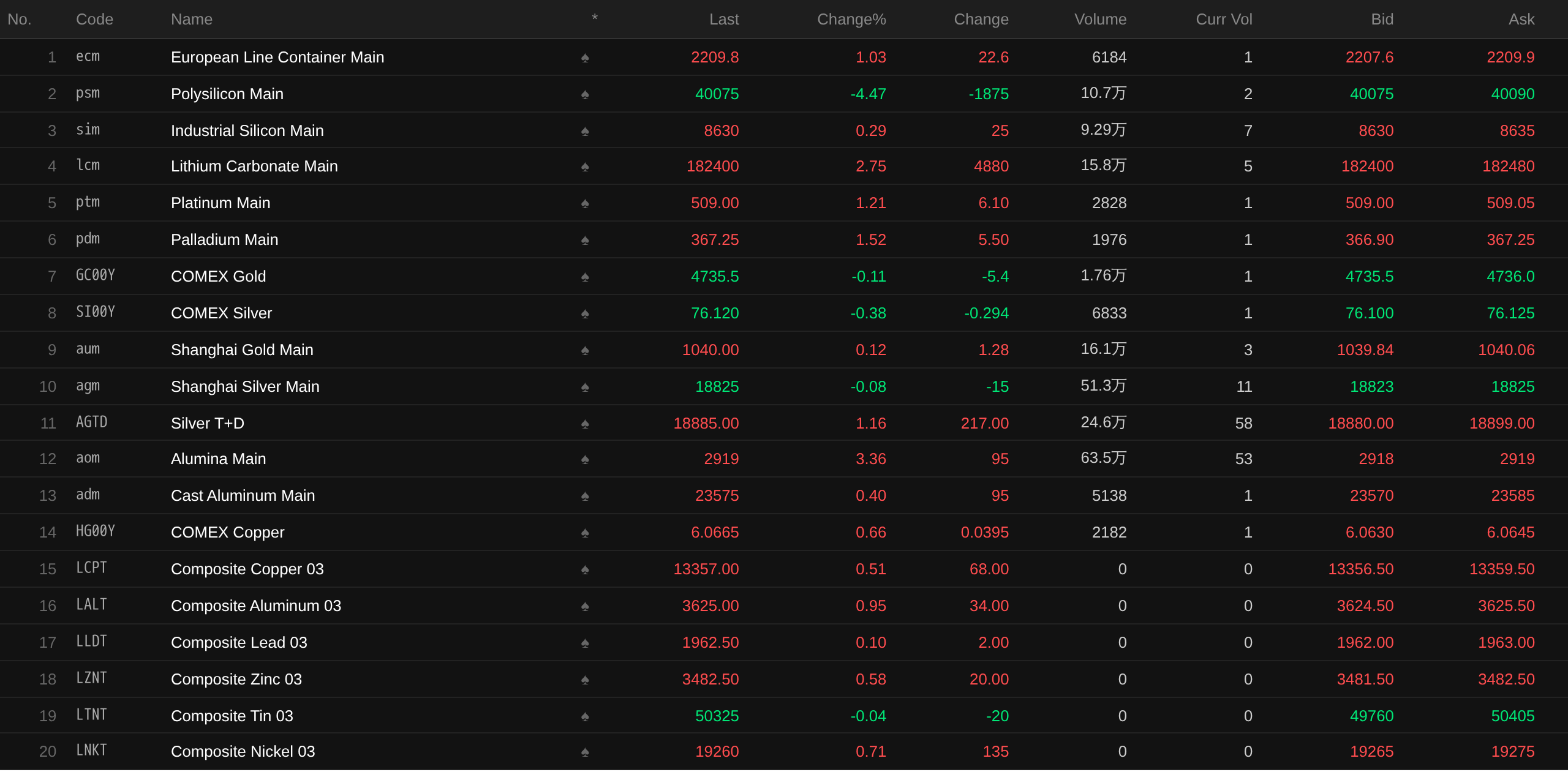
Task: Click the spade icon in COMEX Copper row
Action: (x=585, y=533)
